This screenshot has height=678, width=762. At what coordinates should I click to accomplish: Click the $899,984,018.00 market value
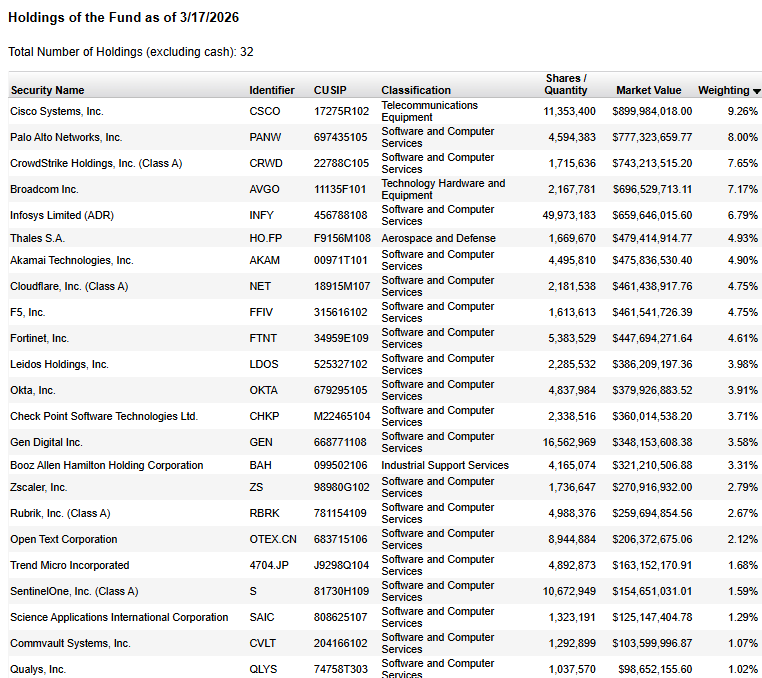(652, 111)
